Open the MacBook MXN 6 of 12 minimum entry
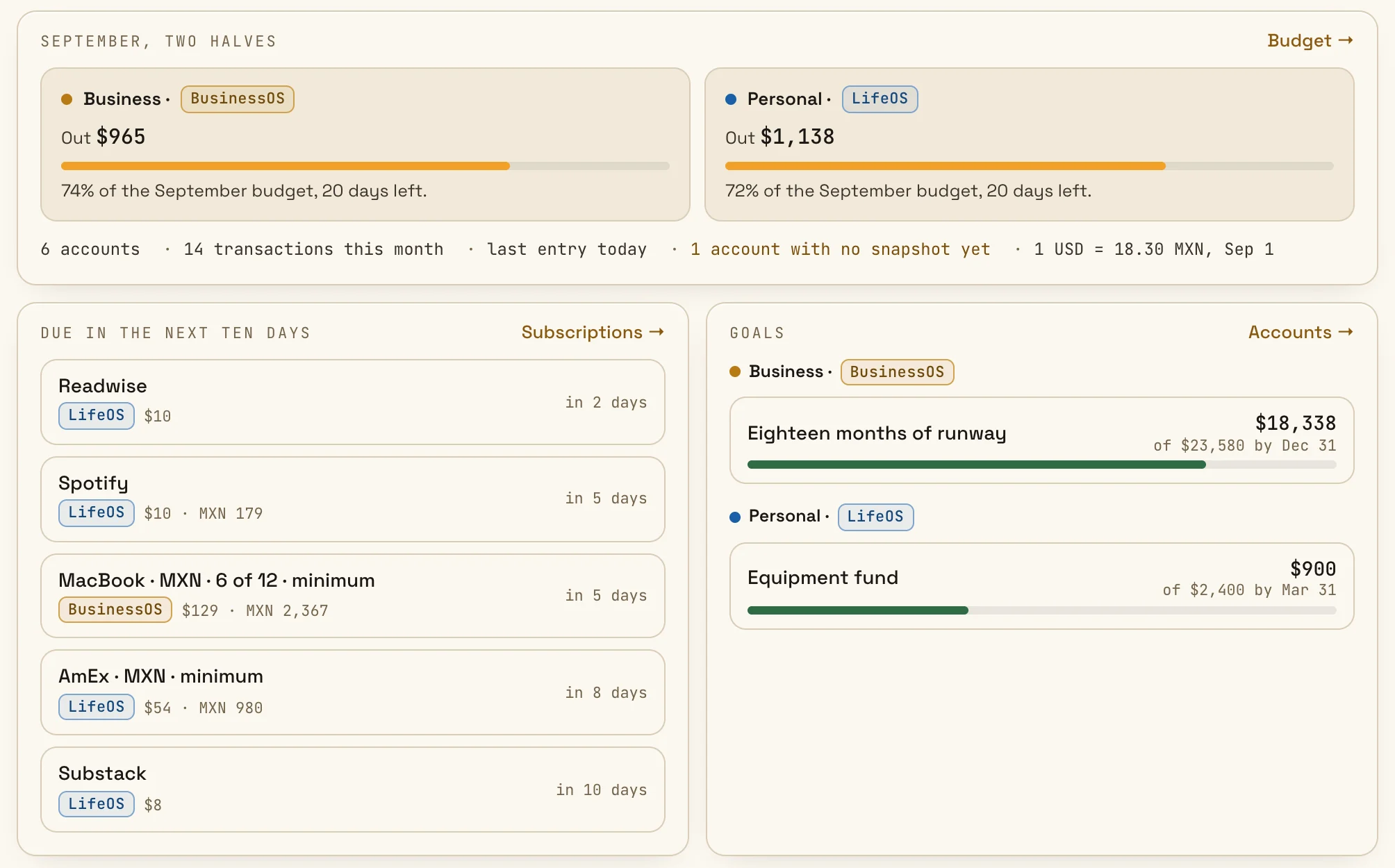The image size is (1395, 868). [353, 596]
